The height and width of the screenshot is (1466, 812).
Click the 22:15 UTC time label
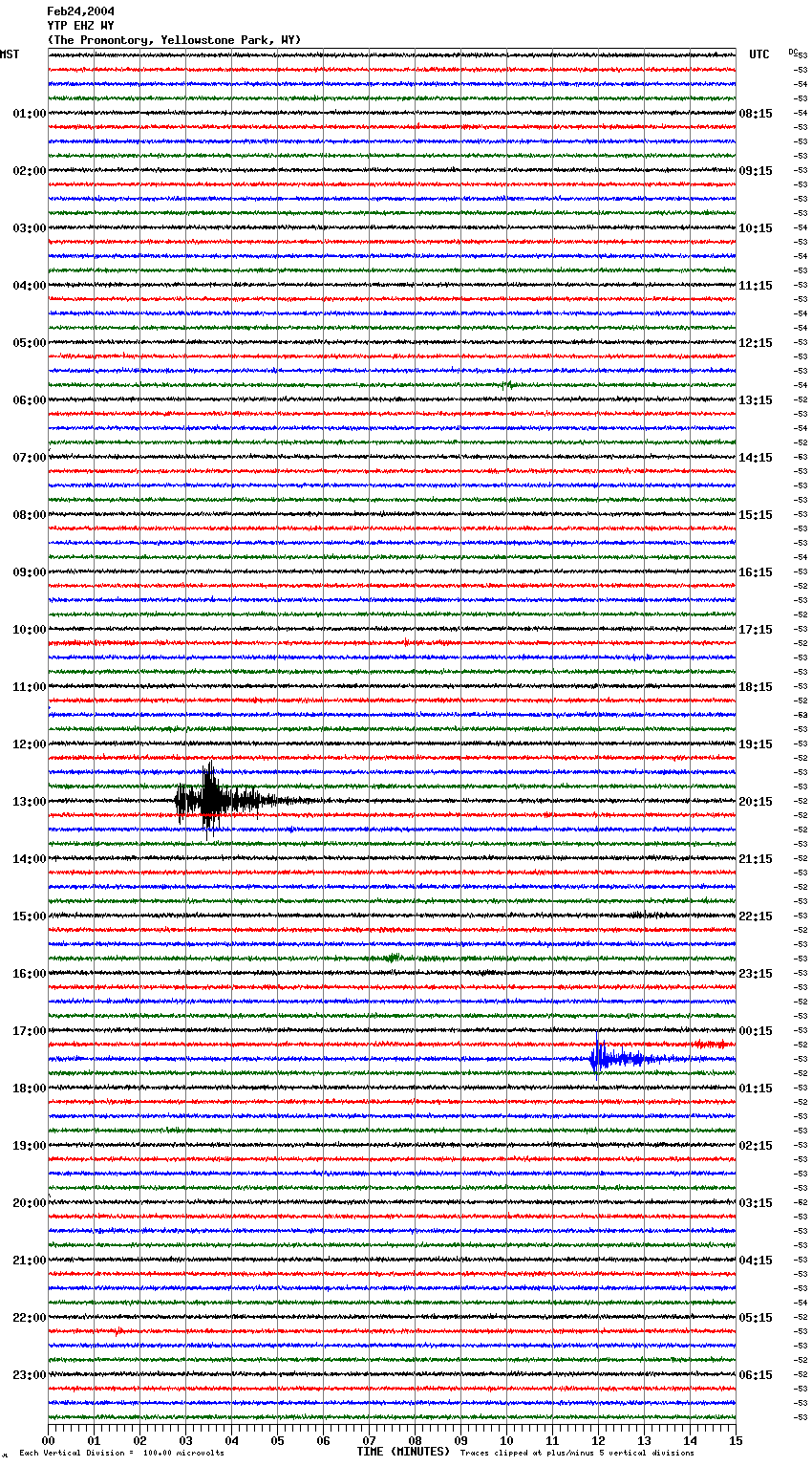[x=756, y=916]
